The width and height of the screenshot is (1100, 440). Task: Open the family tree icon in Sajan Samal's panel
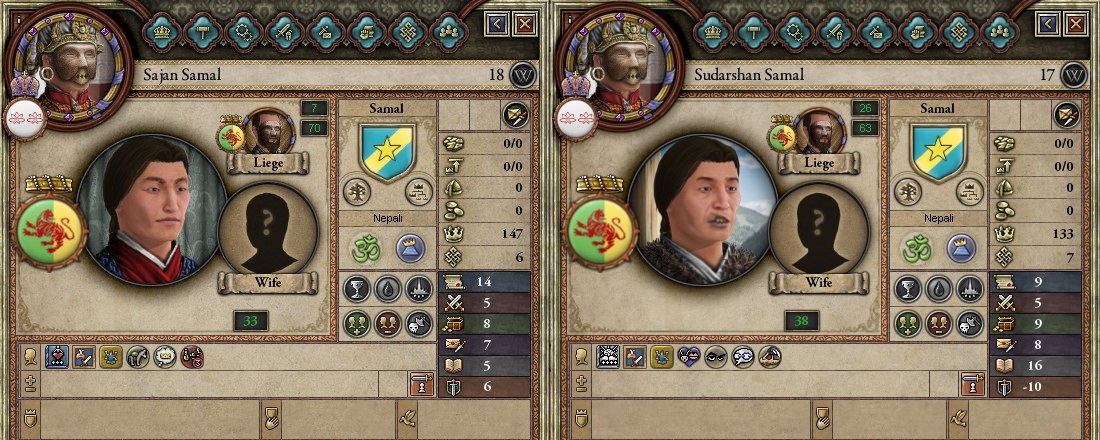coord(357,191)
